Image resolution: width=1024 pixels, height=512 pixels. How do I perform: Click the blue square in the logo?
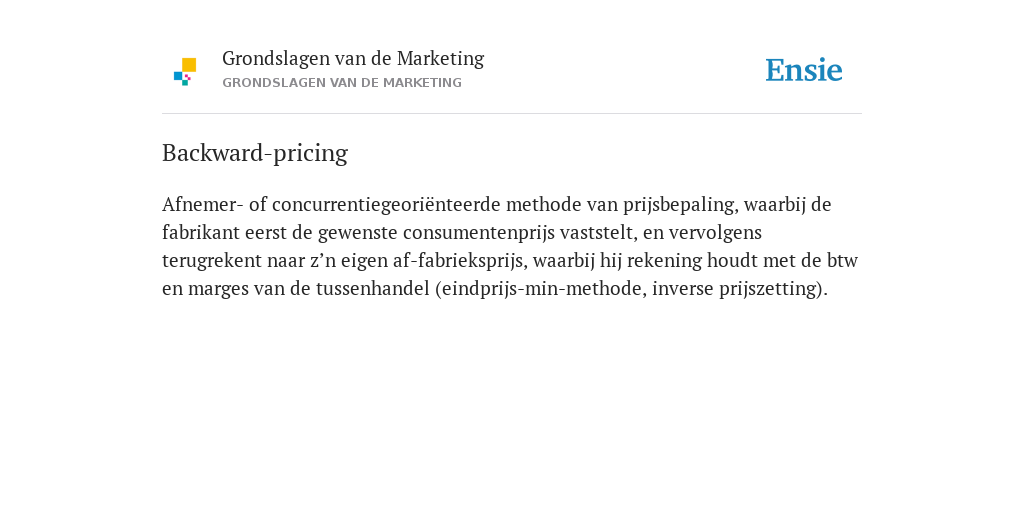click(178, 76)
